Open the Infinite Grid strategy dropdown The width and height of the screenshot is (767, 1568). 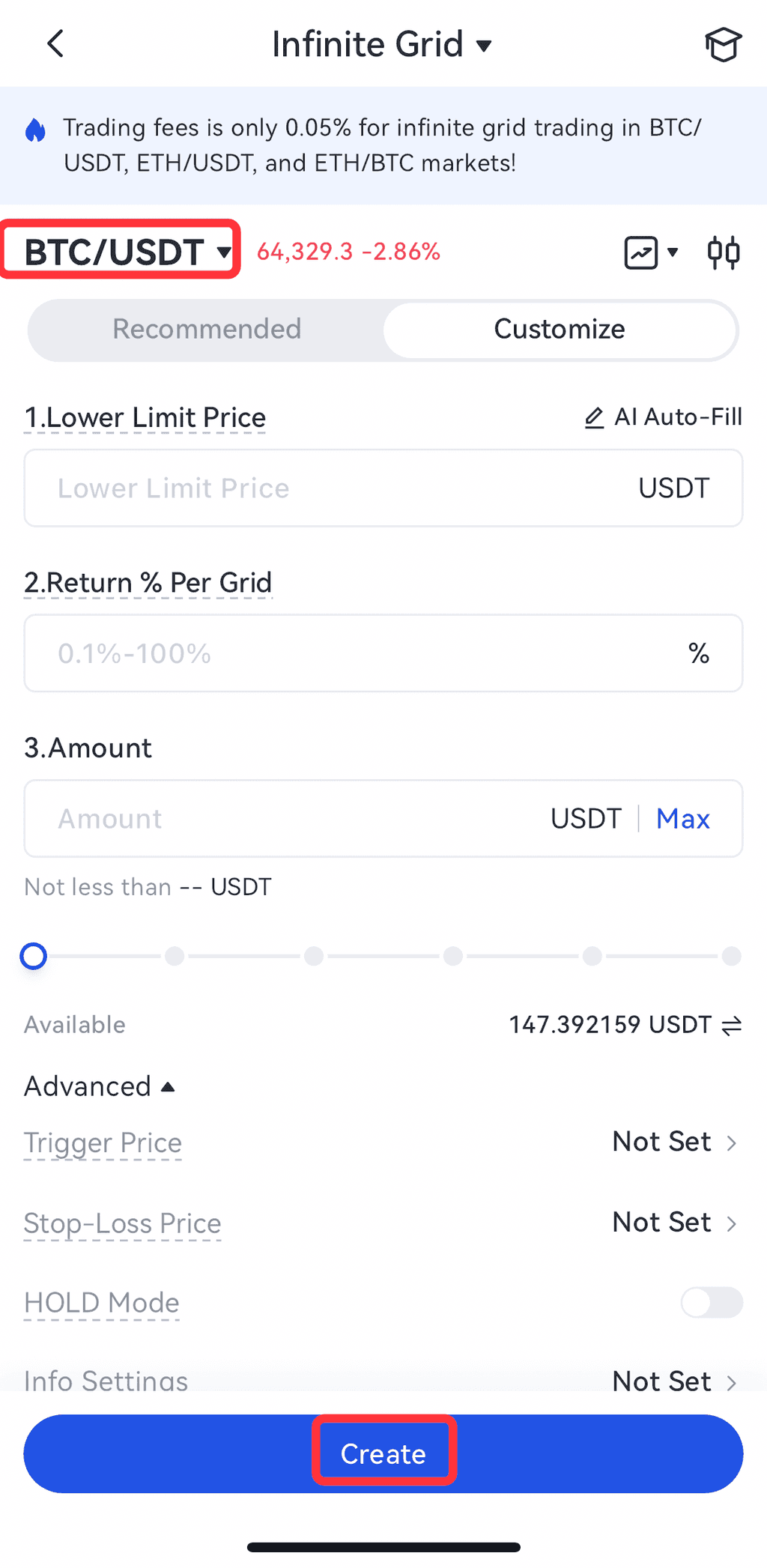381,45
